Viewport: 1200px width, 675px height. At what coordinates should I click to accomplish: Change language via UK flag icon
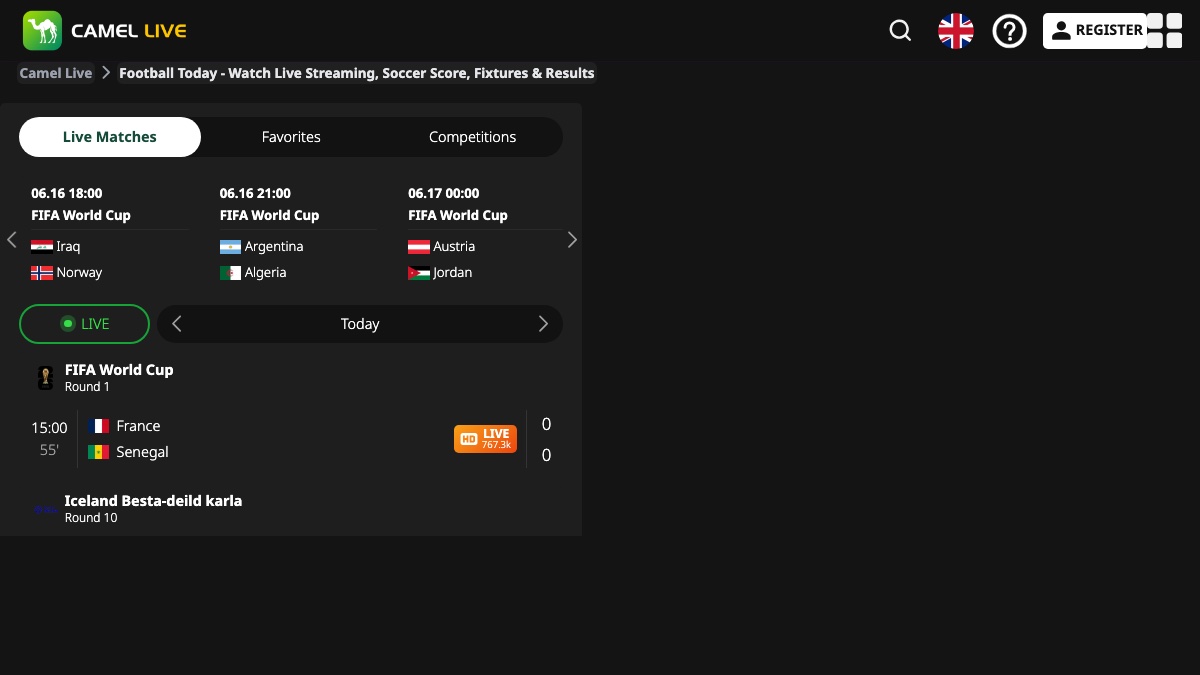click(x=956, y=31)
